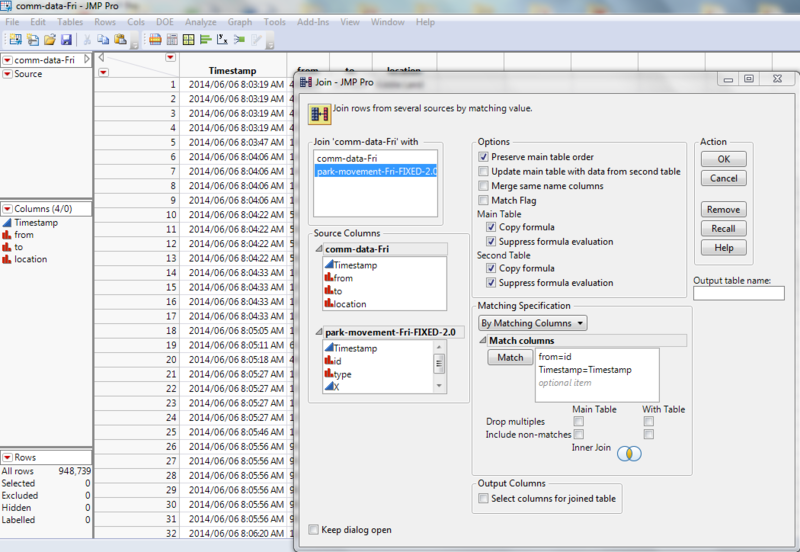Select the 'Timestamp=Timestamp' match entry
Viewport: 800px width, 552px height.
click(585, 370)
